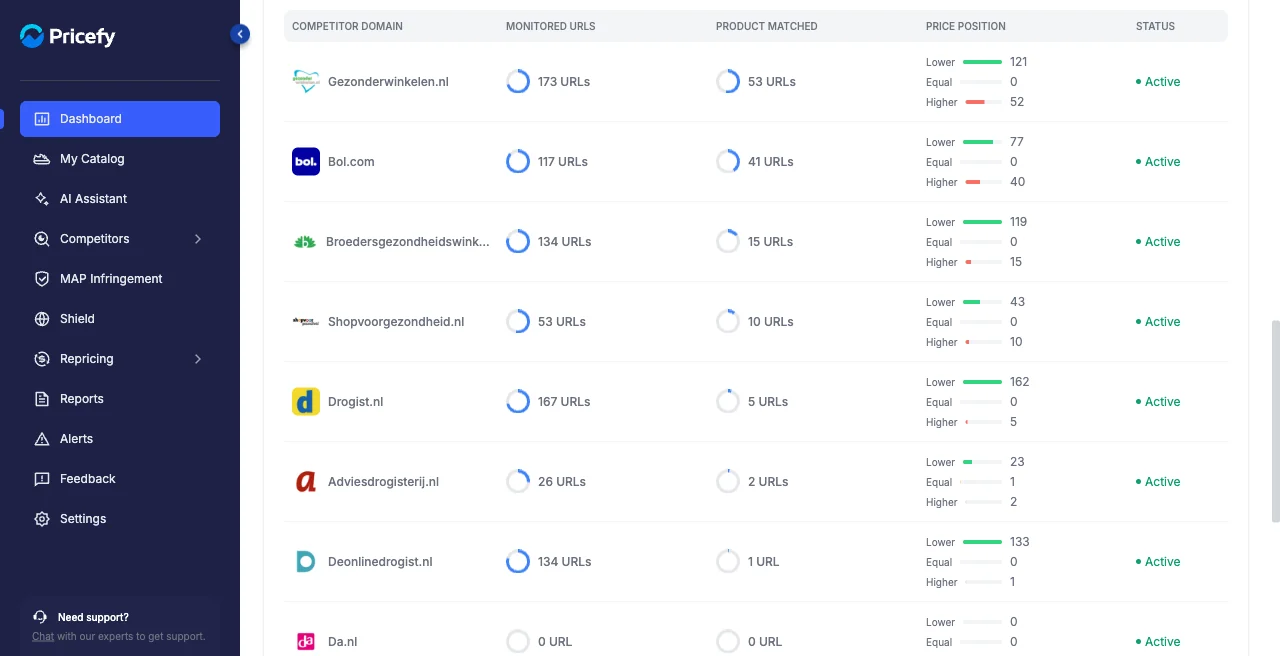Click Bol.com product matched progress ring
Image resolution: width=1280 pixels, height=656 pixels.
point(728,162)
